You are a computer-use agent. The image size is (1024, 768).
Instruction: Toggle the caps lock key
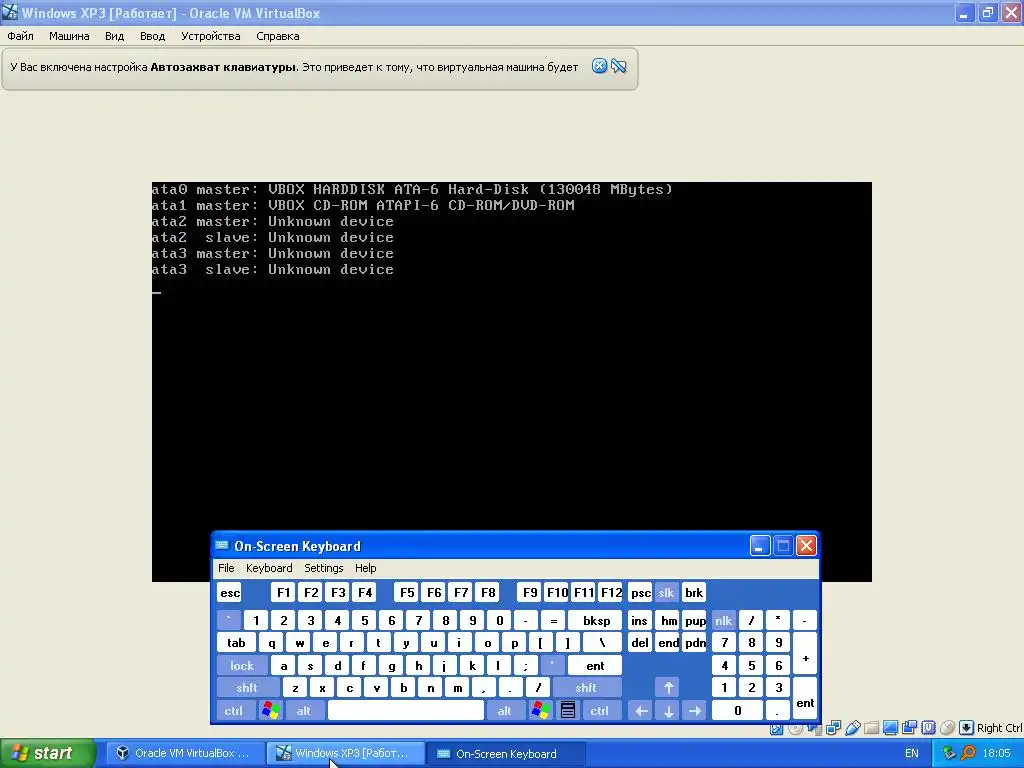[x=242, y=665]
